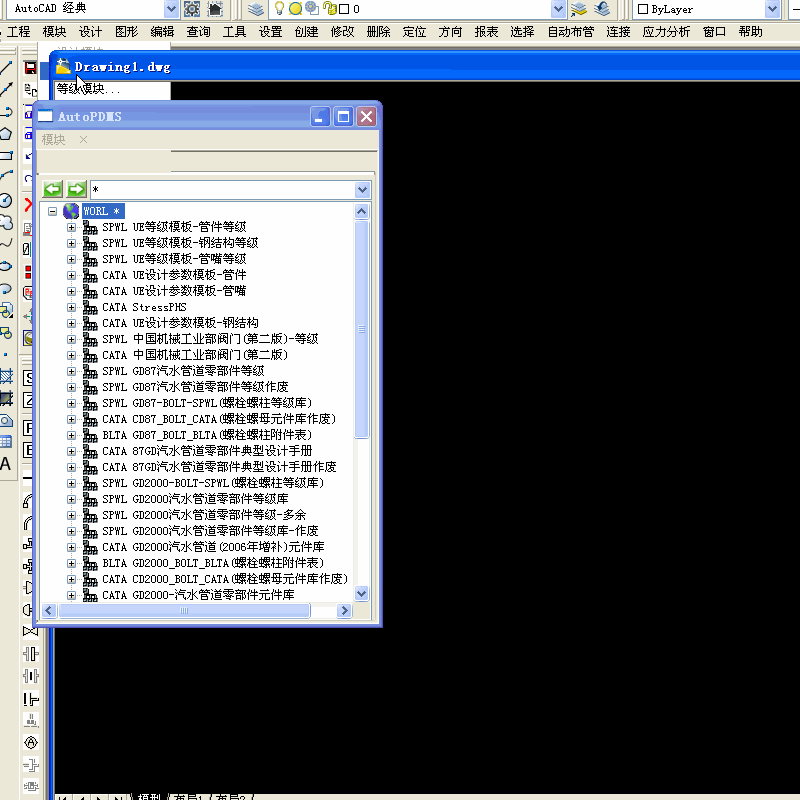Screen dimensions: 800x800
Task: Select the Table draw tool
Action: (x=6, y=442)
